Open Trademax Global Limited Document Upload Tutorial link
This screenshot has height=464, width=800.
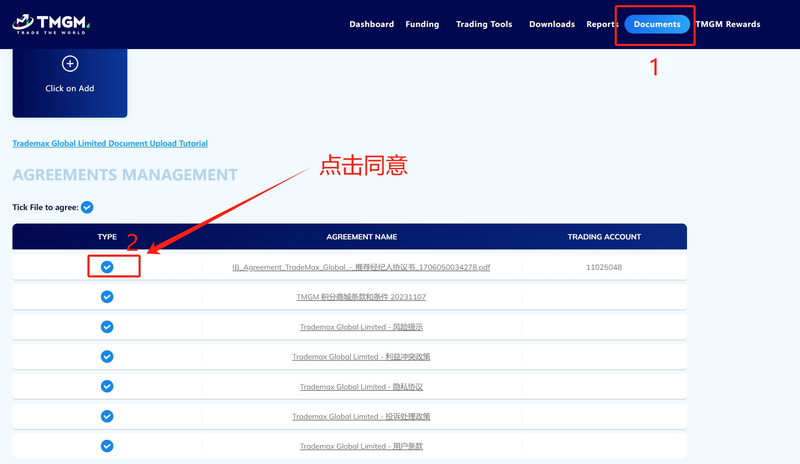[110, 143]
